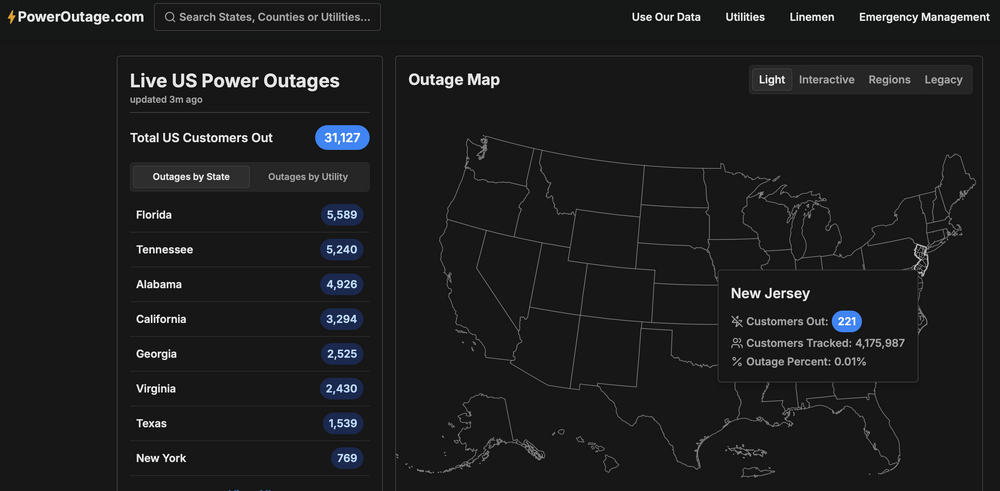Click the PowerOutage.com lightning bolt logo
1000x491 pixels.
tap(11, 17)
